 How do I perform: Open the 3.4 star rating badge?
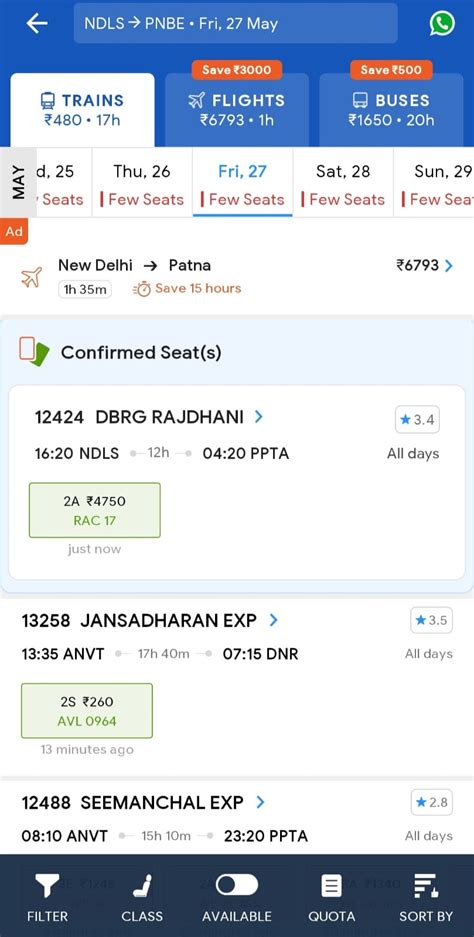coord(417,420)
